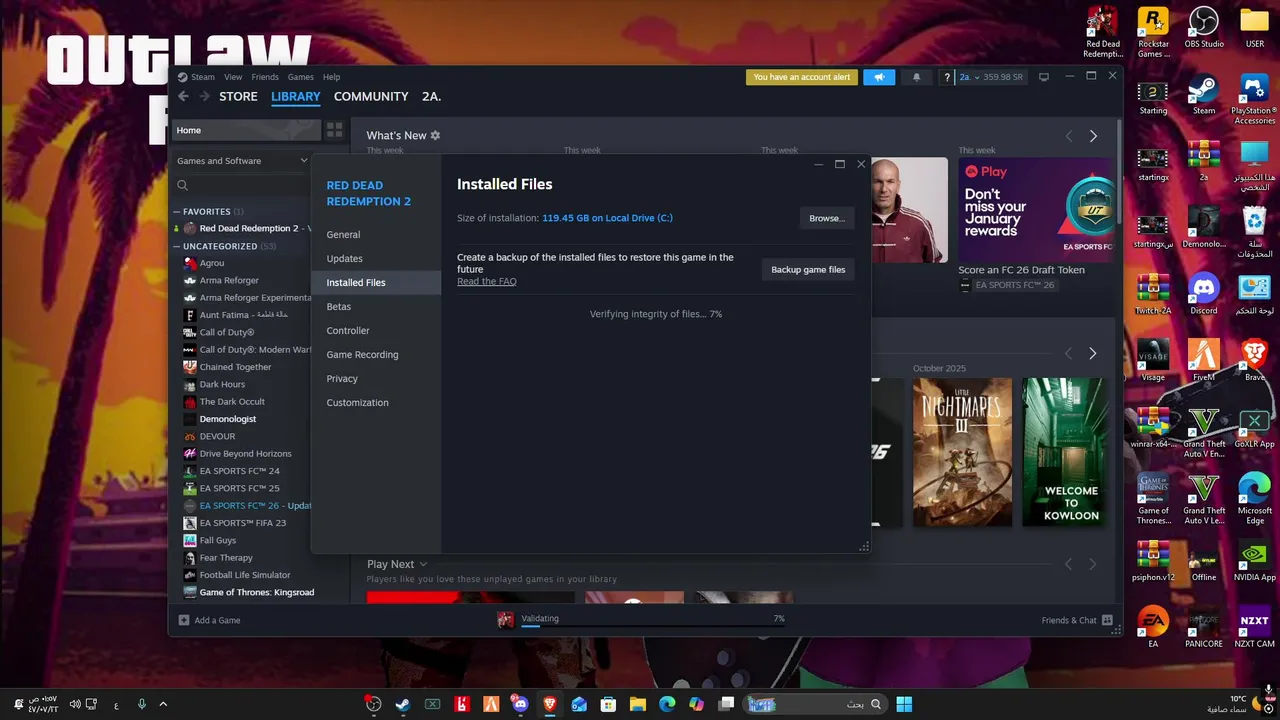Click Backup game files button
1280x720 pixels.
[808, 269]
